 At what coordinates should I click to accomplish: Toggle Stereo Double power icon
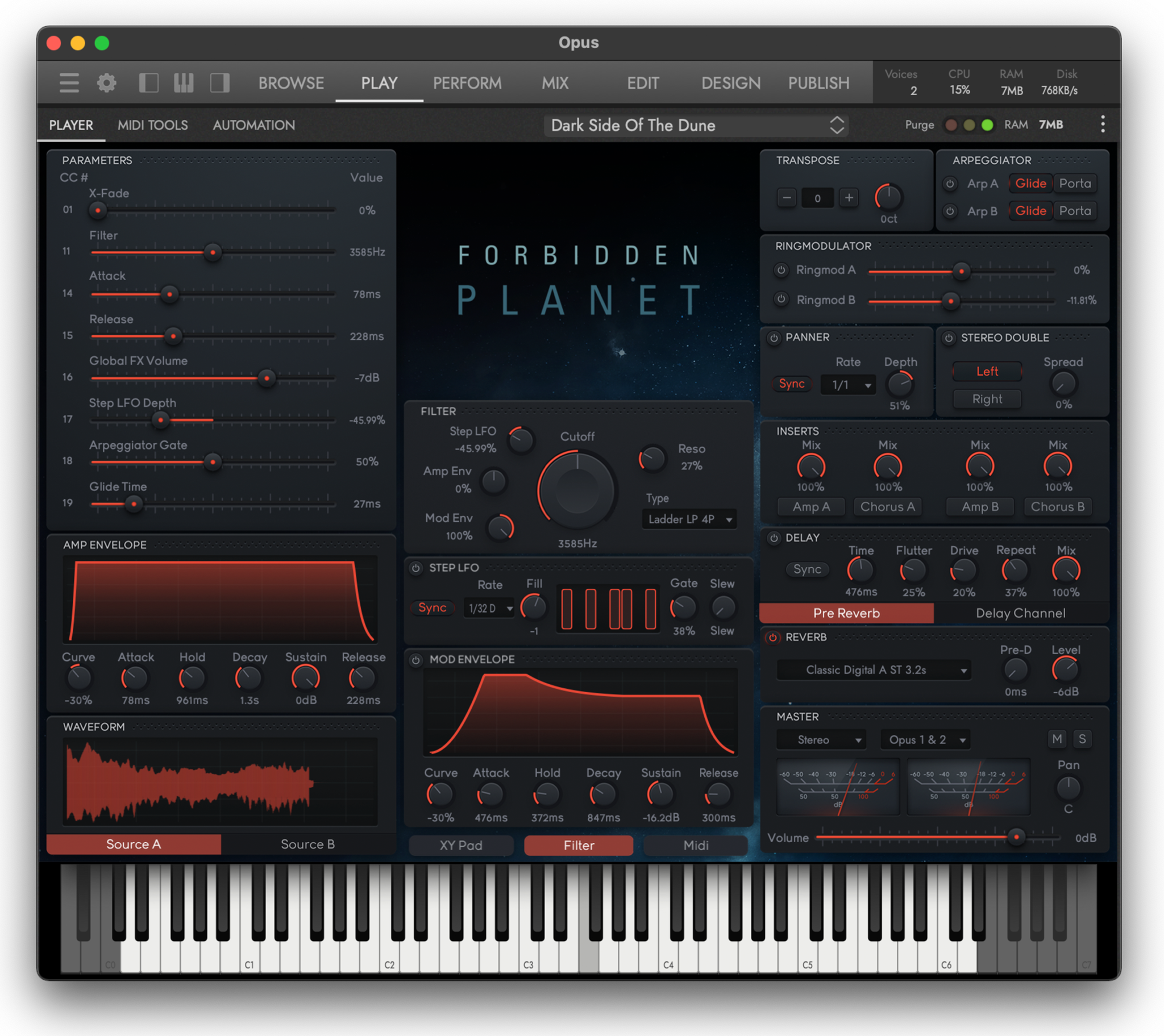coord(948,338)
